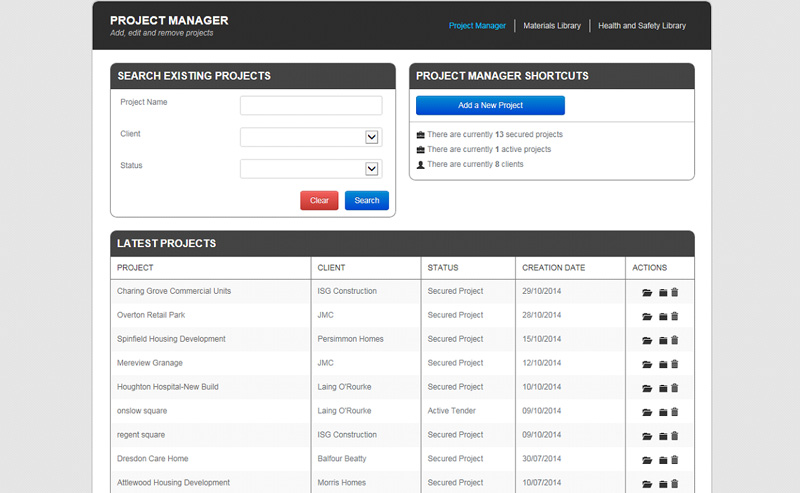This screenshot has height=493, width=800.
Task: Click closed folder icon for Houghton Hospital-New Build
Action: (663, 388)
